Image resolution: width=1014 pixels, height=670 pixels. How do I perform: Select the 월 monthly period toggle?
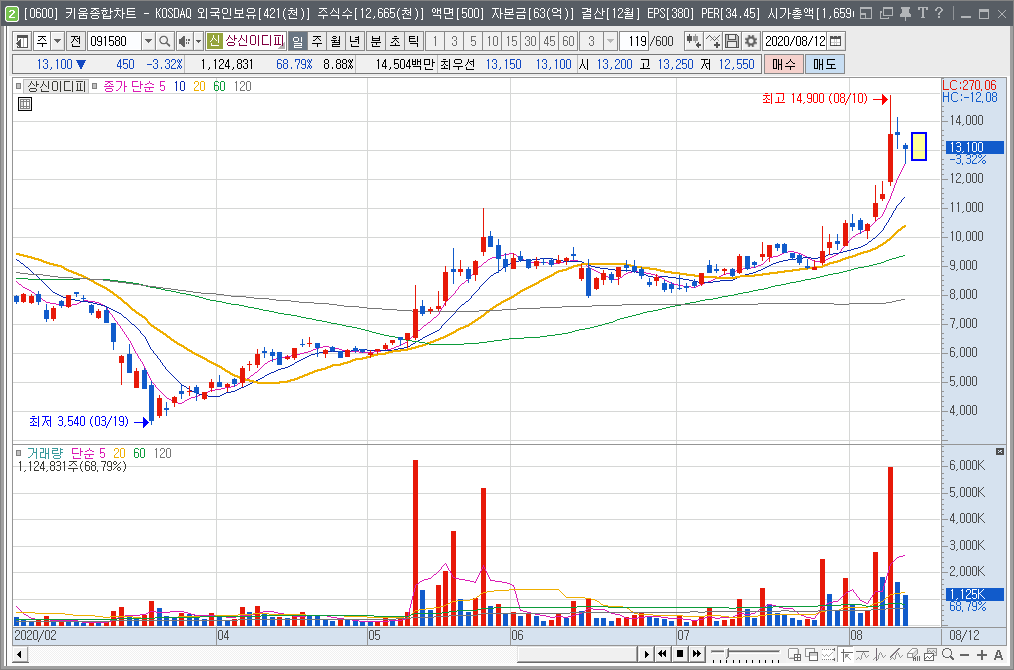[x=336, y=41]
